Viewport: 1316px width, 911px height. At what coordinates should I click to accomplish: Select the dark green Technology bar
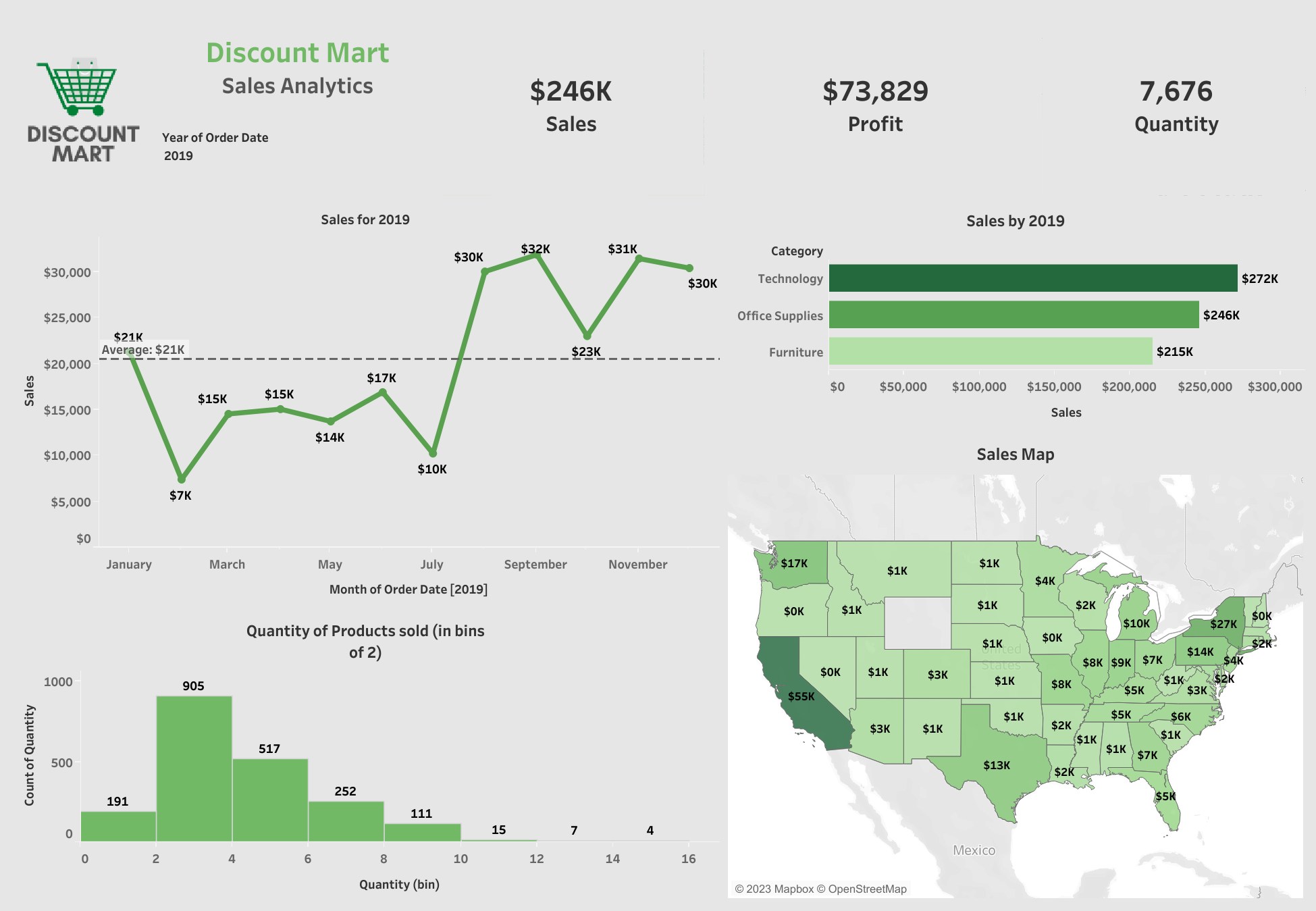point(1032,278)
